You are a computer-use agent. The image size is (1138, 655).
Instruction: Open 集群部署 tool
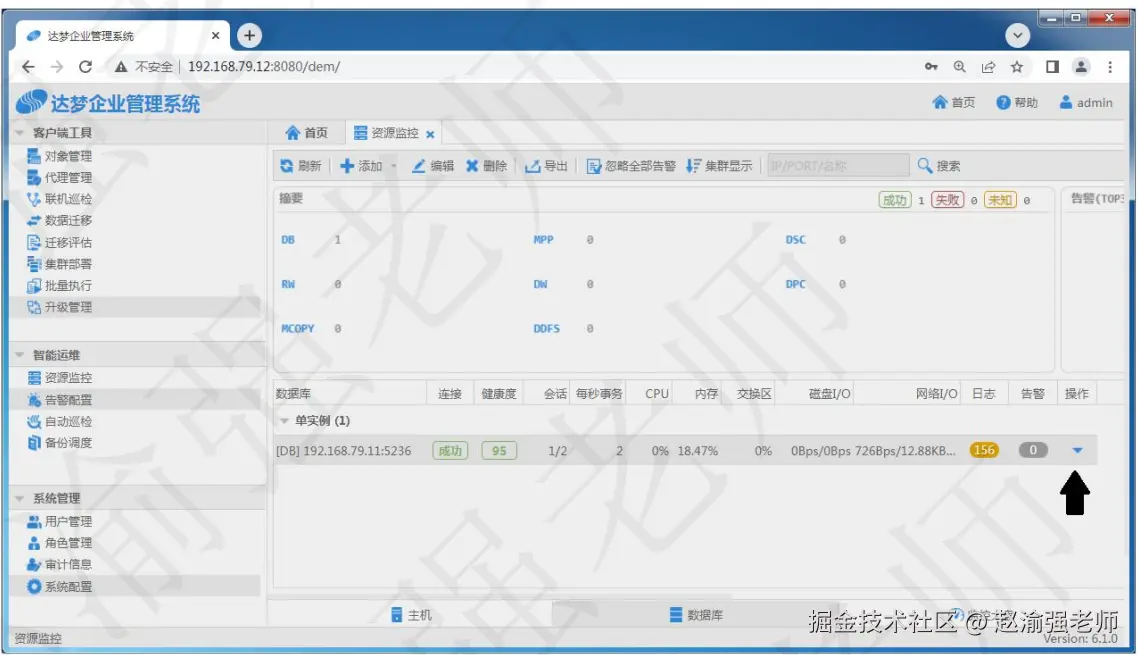(x=60, y=264)
